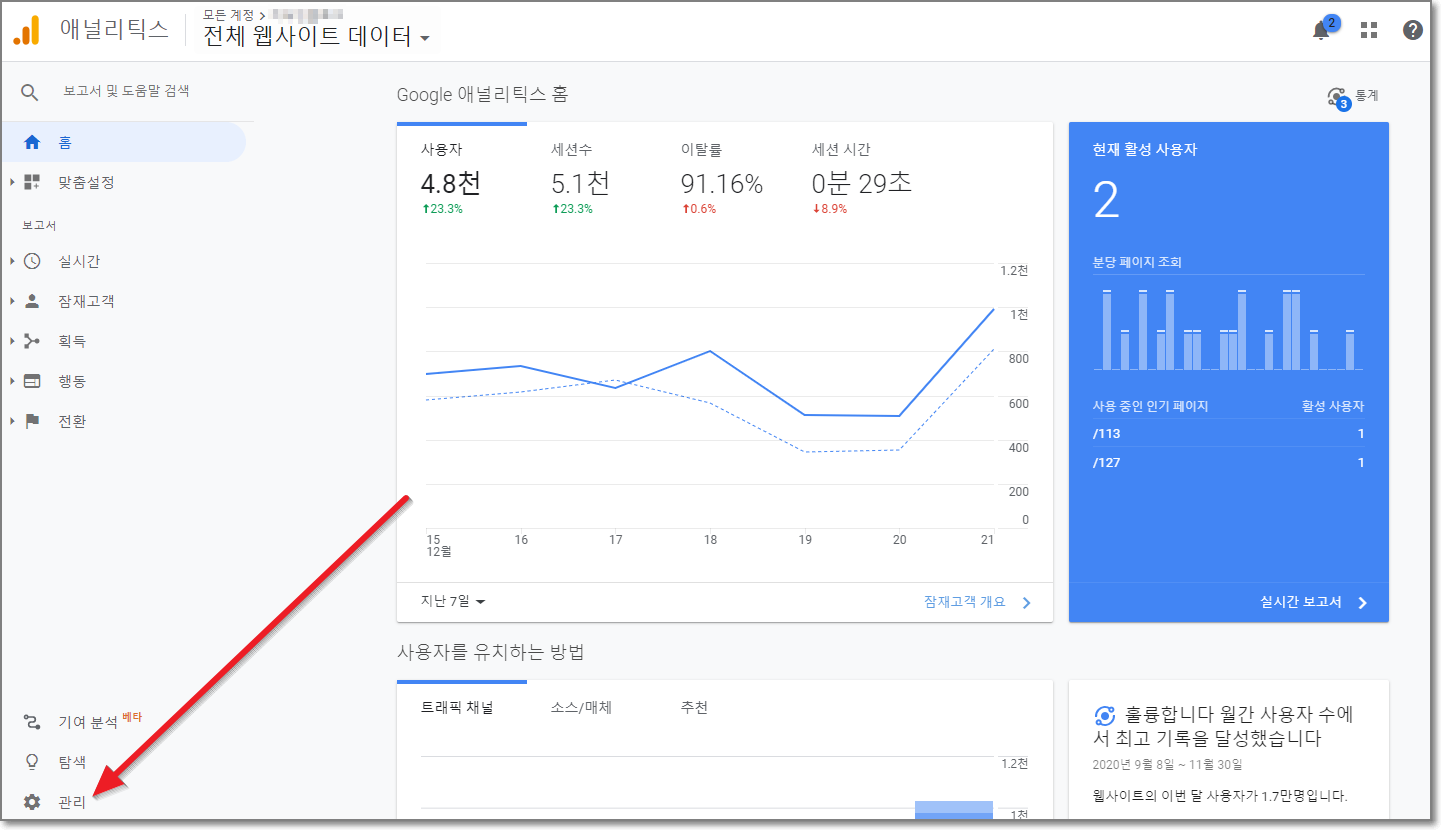Click the 관리 gear icon
1441x830 pixels.
32,802
